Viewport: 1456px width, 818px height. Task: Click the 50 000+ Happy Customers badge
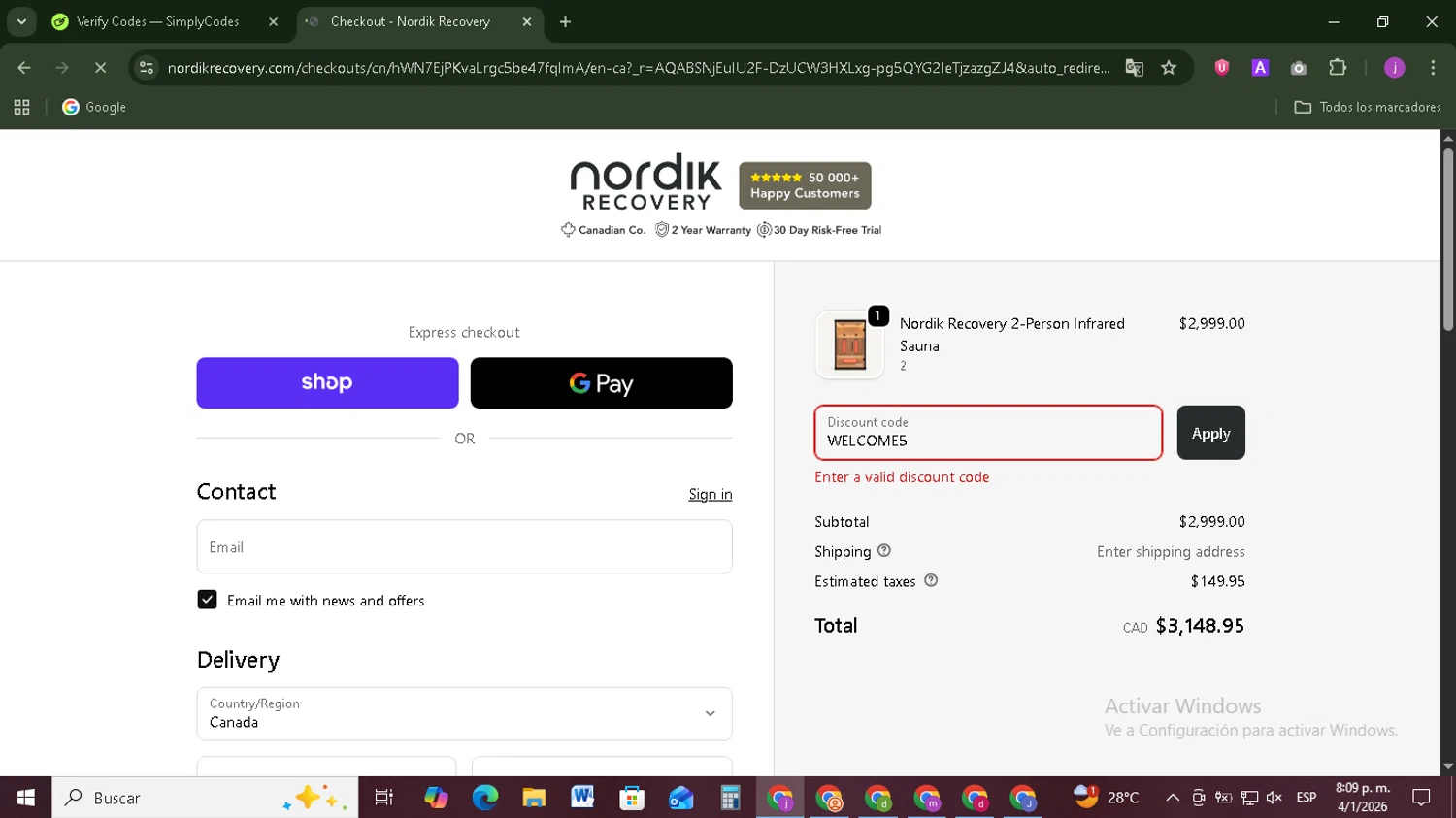tap(805, 185)
